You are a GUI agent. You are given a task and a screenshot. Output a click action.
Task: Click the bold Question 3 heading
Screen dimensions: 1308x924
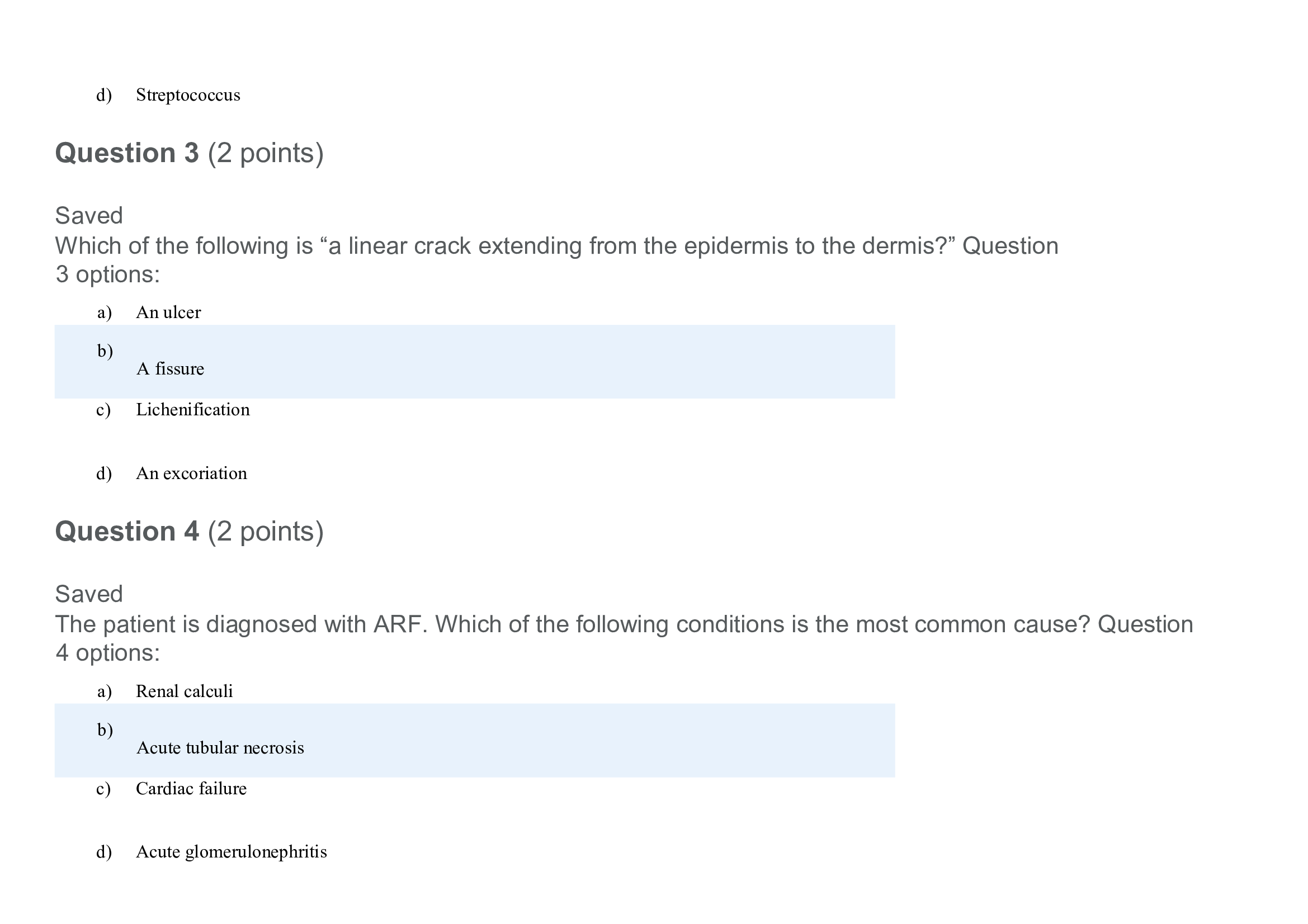(x=126, y=153)
